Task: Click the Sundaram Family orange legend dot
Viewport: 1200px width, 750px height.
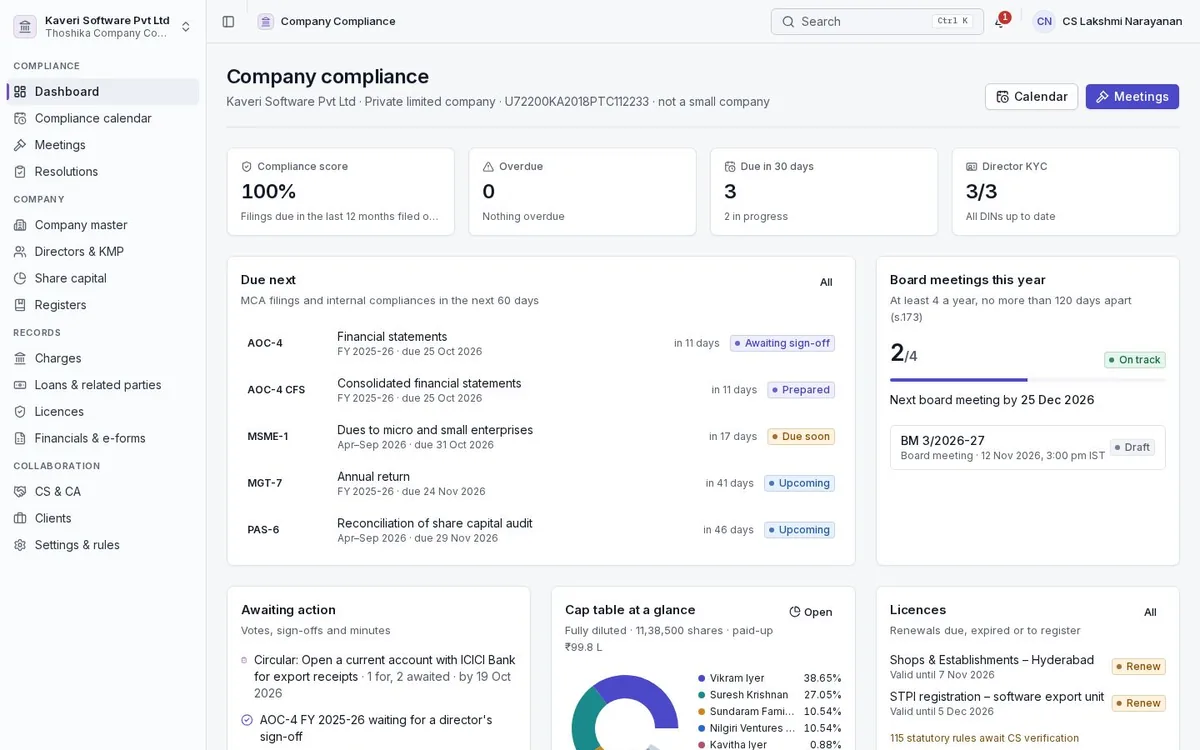Action: (x=702, y=712)
